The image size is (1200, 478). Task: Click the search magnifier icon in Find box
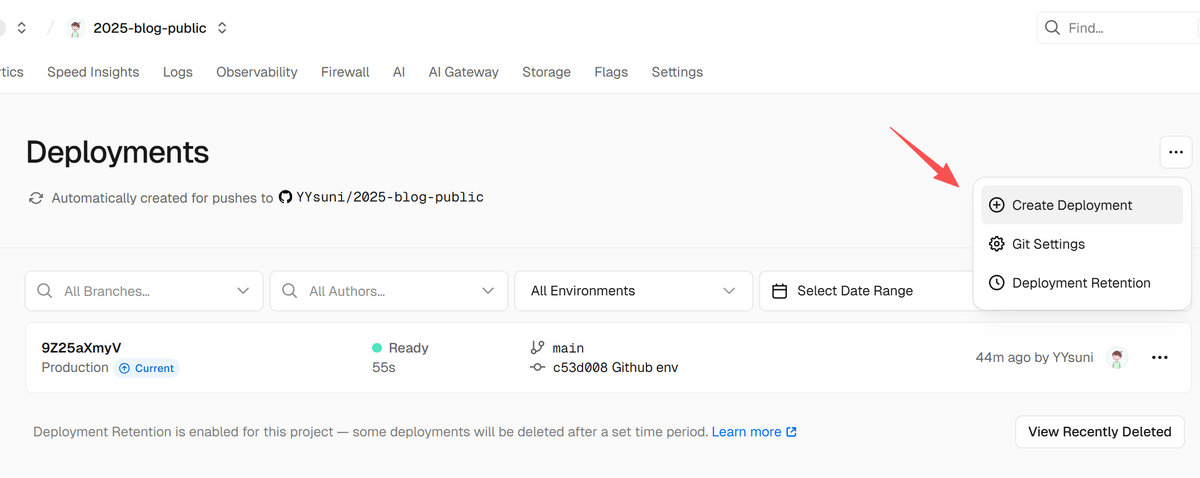click(1052, 28)
